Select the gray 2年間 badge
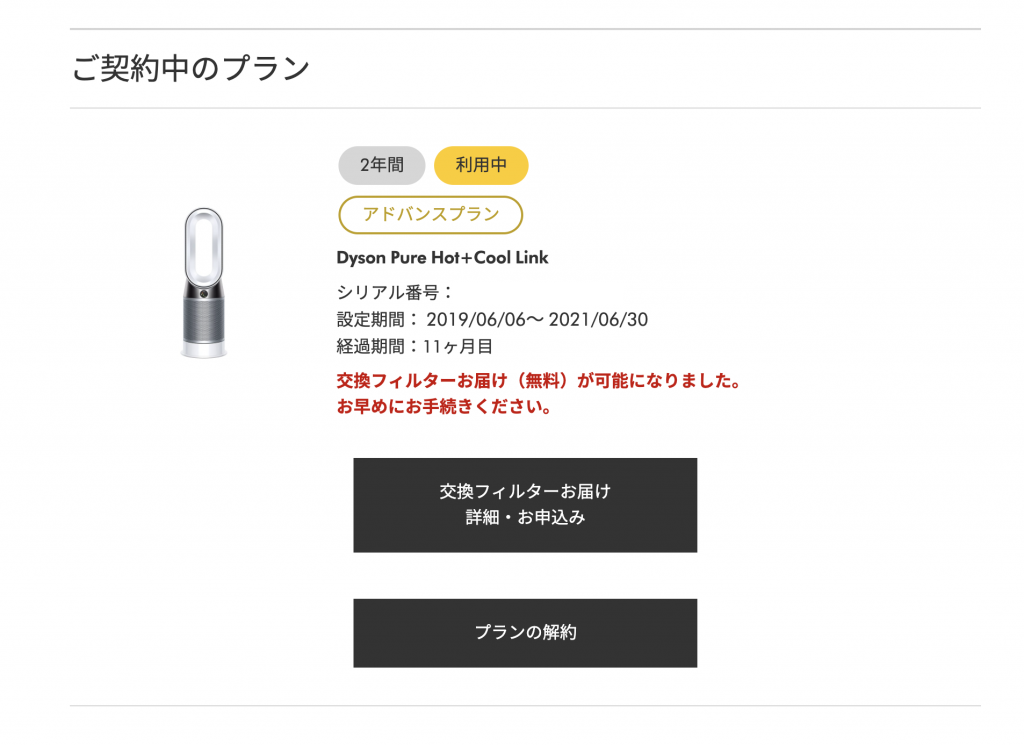The image size is (1024, 745). click(x=382, y=165)
